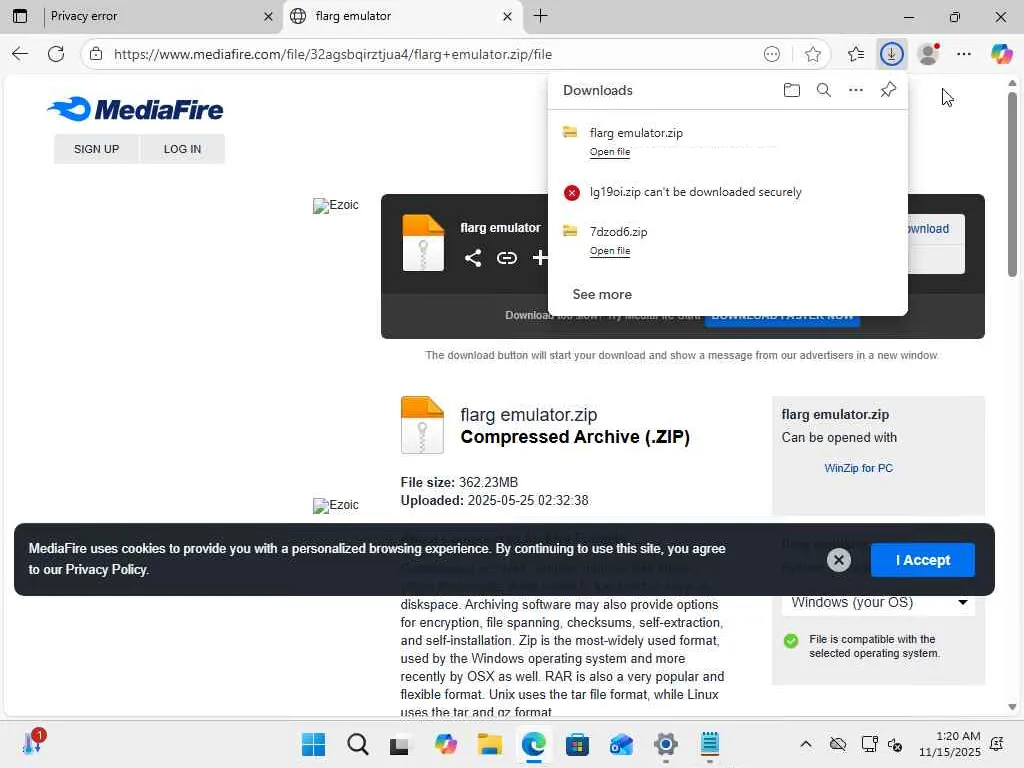1024x768 pixels.
Task: Reload the page with the refresh icon
Action: [x=56, y=54]
